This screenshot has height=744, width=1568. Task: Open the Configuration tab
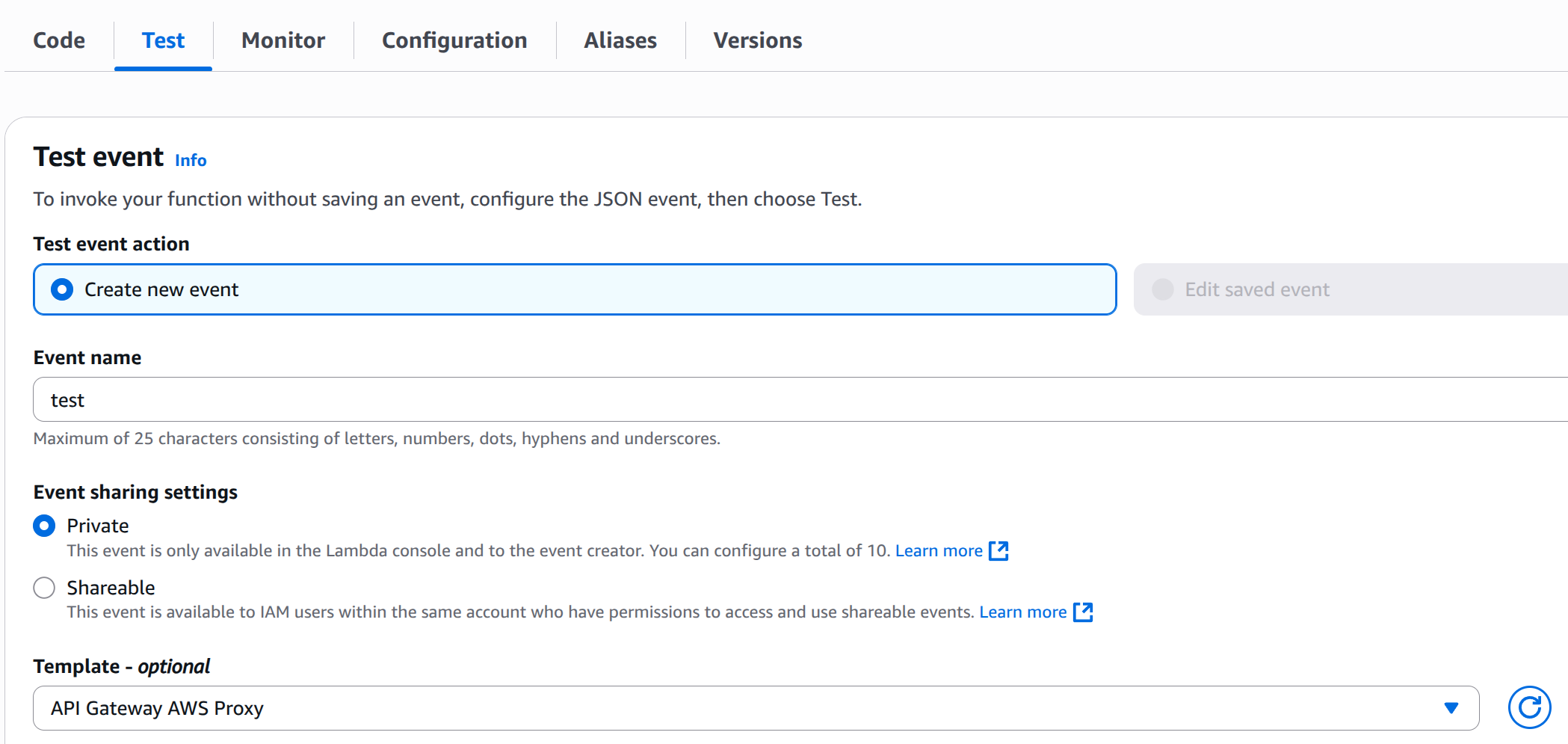[454, 40]
